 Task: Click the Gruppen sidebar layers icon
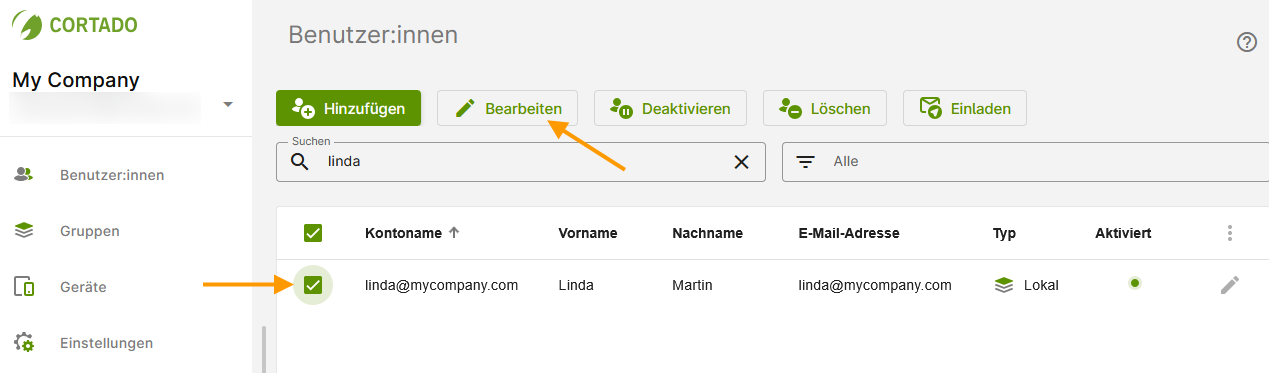point(24,230)
